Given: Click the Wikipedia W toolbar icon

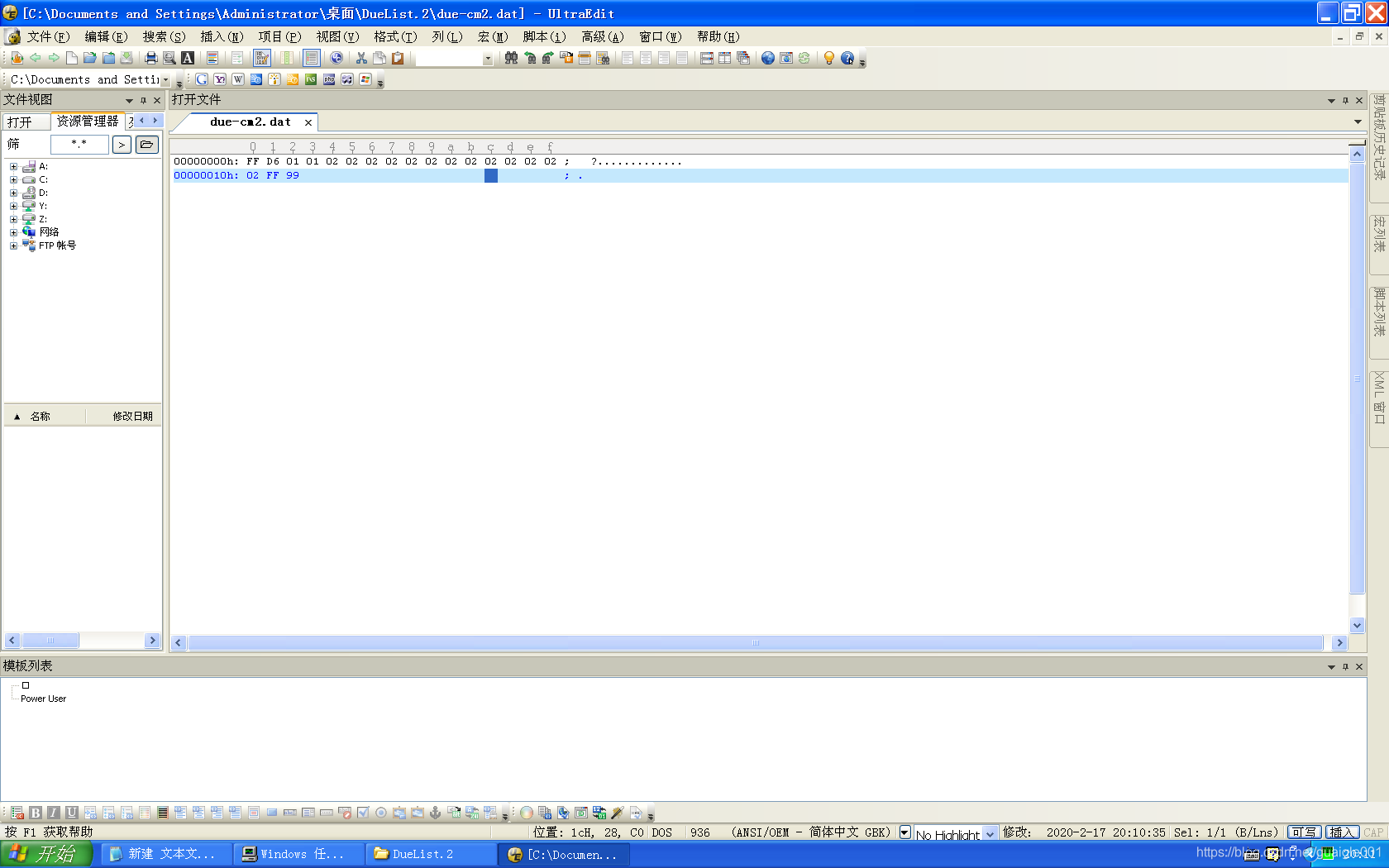Looking at the screenshot, I should tap(238, 79).
